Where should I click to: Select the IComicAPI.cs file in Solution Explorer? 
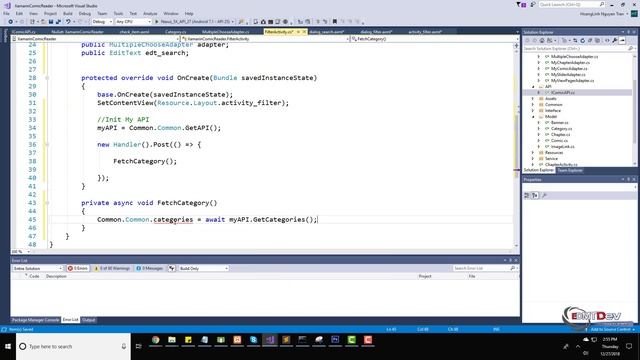tap(563, 93)
